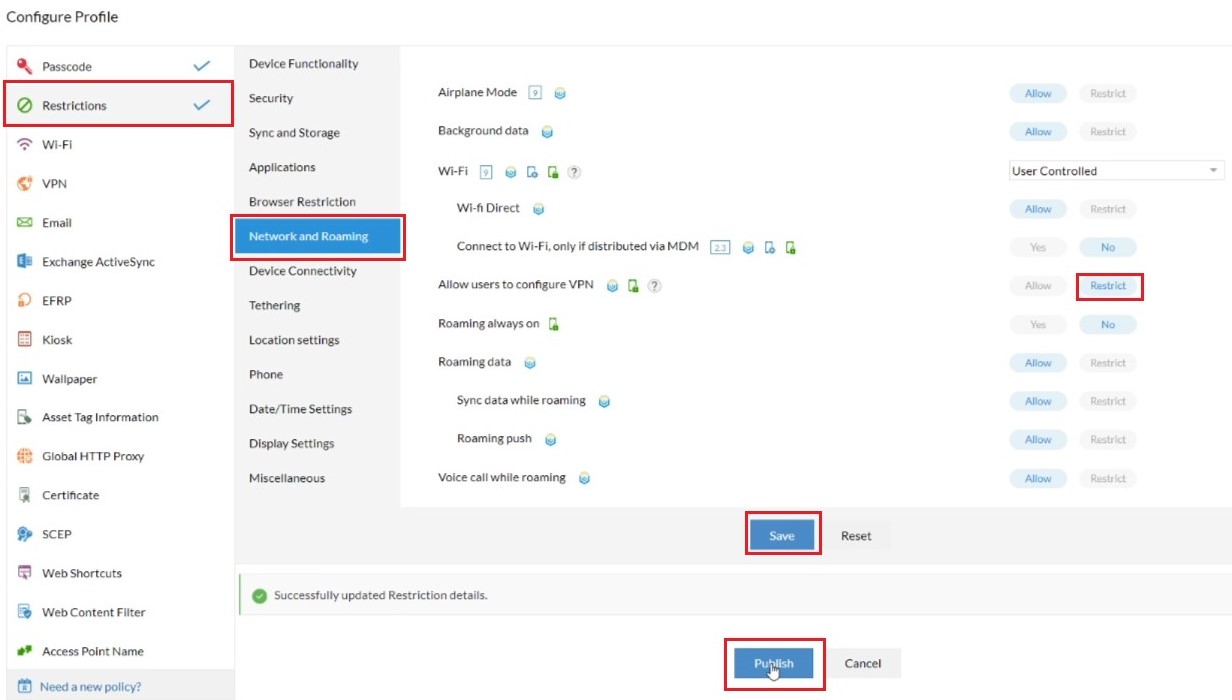Click the Email envelope icon
Screen dimensions: 1232x700
[25, 223]
